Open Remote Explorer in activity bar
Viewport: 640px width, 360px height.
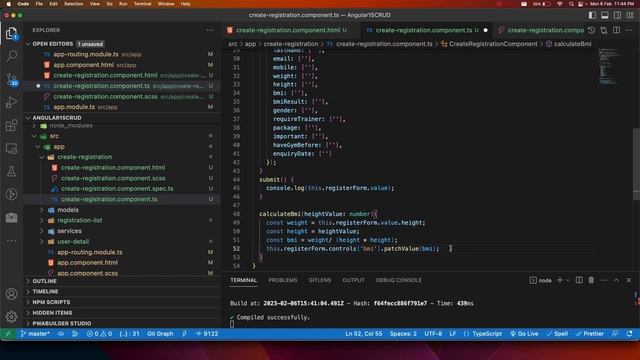[11, 148]
